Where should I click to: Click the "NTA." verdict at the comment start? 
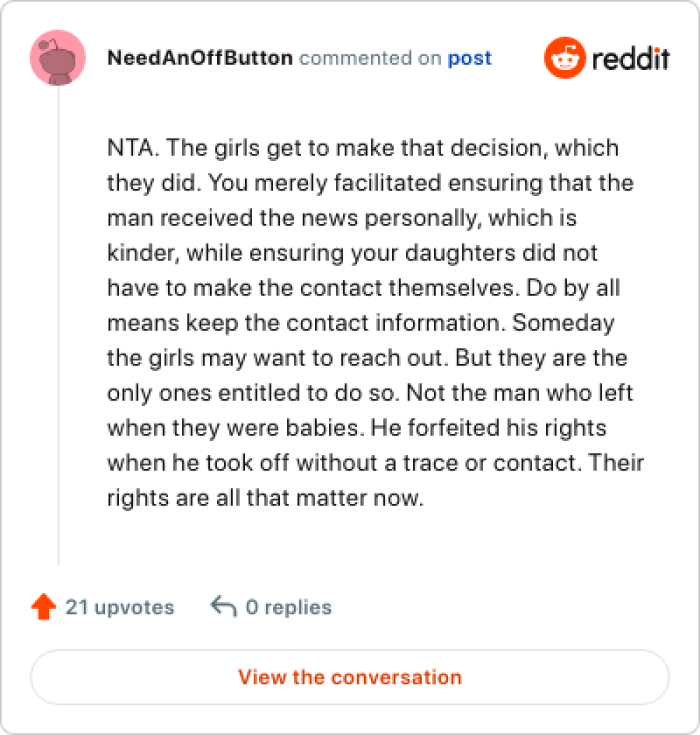130,148
